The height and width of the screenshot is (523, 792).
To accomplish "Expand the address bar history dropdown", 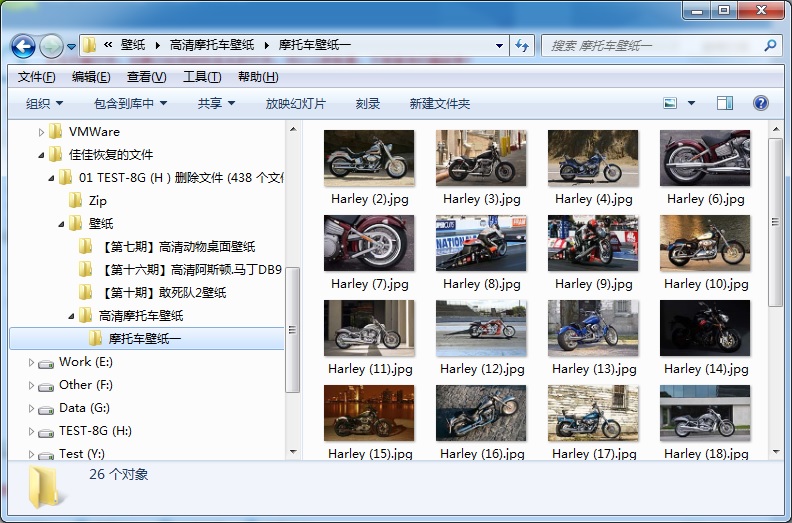I will pos(500,46).
